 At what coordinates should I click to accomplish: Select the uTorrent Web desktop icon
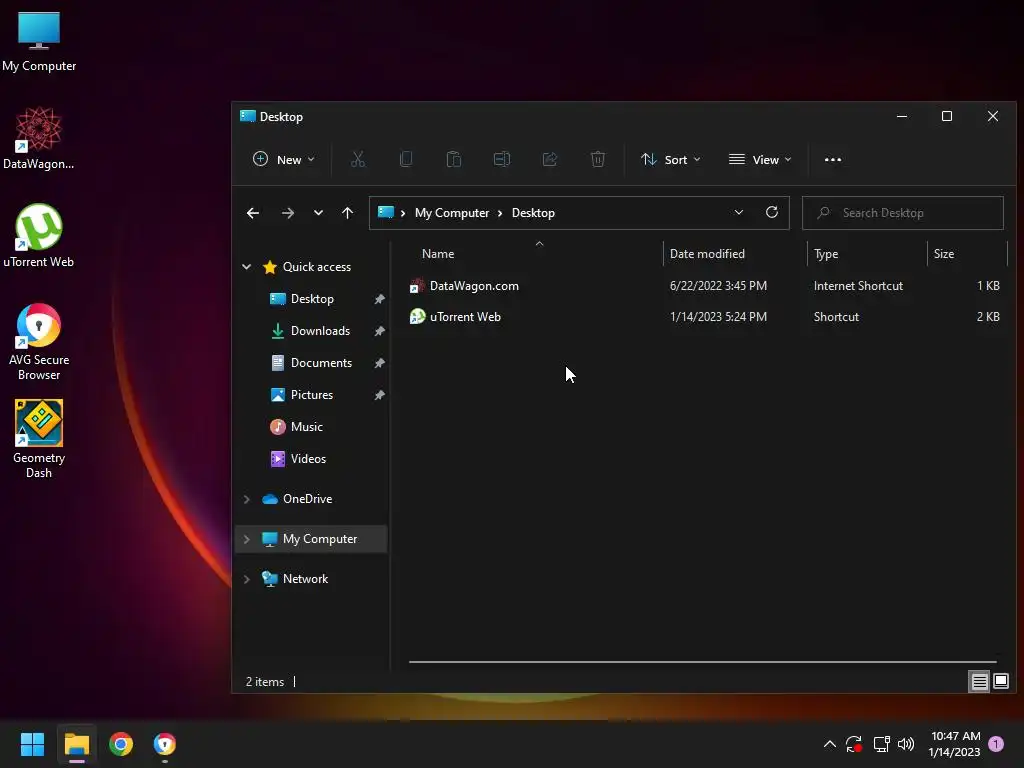[39, 236]
